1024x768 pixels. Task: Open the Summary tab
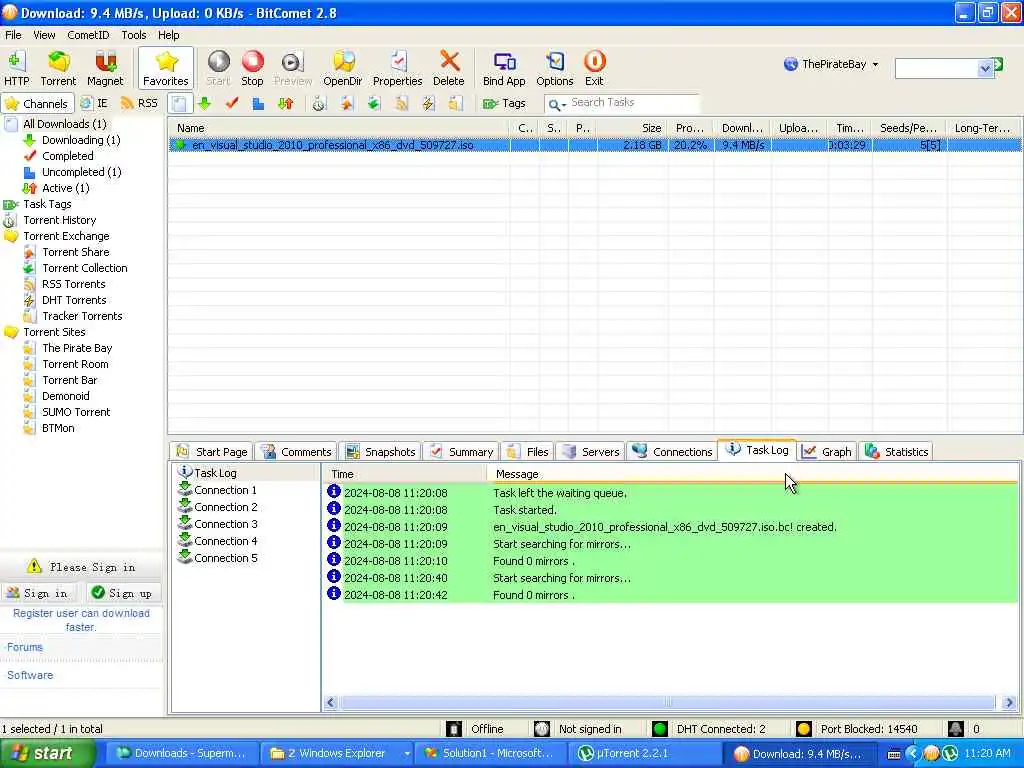point(461,451)
